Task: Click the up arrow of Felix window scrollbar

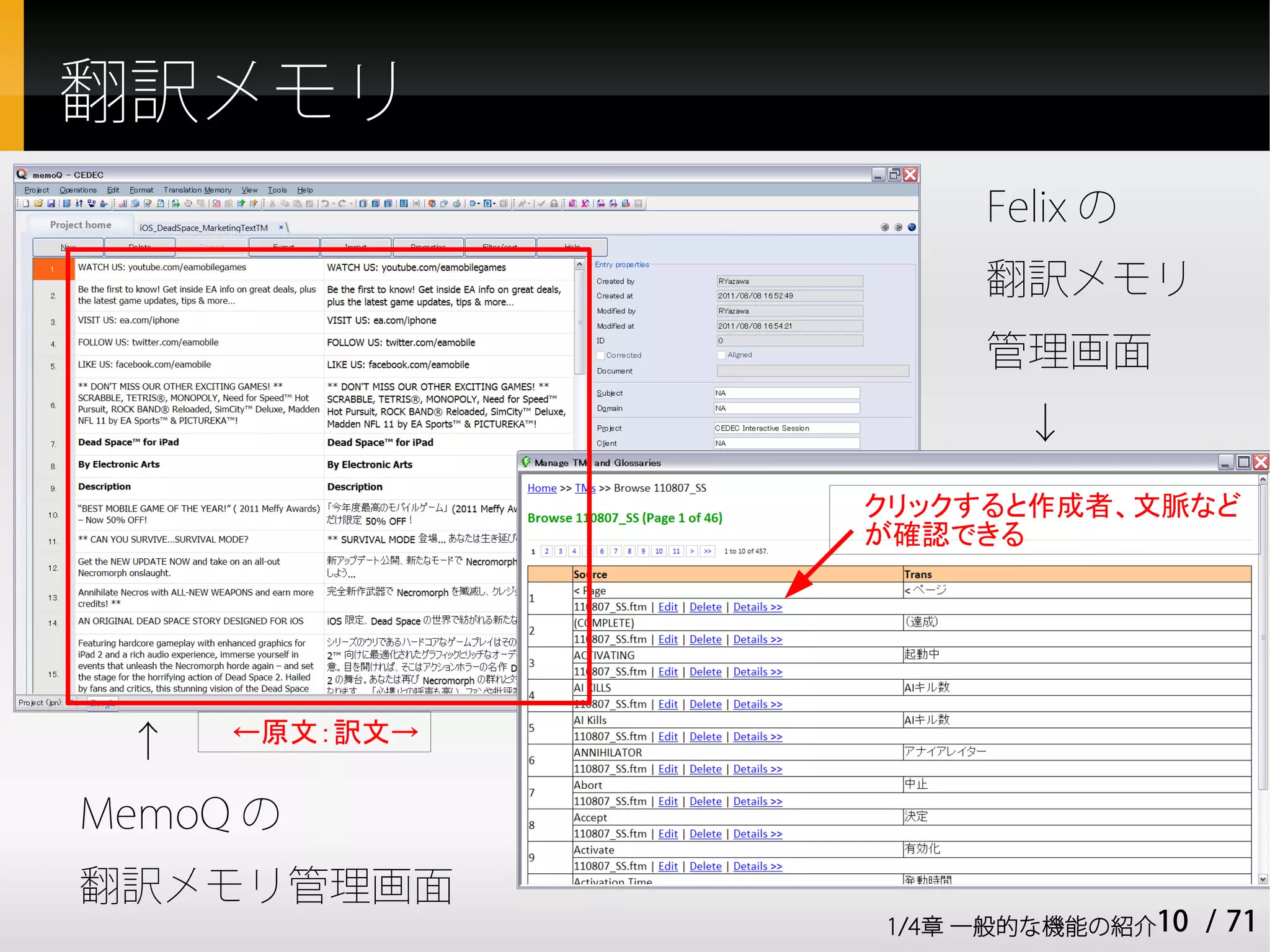Action: tap(1263, 479)
